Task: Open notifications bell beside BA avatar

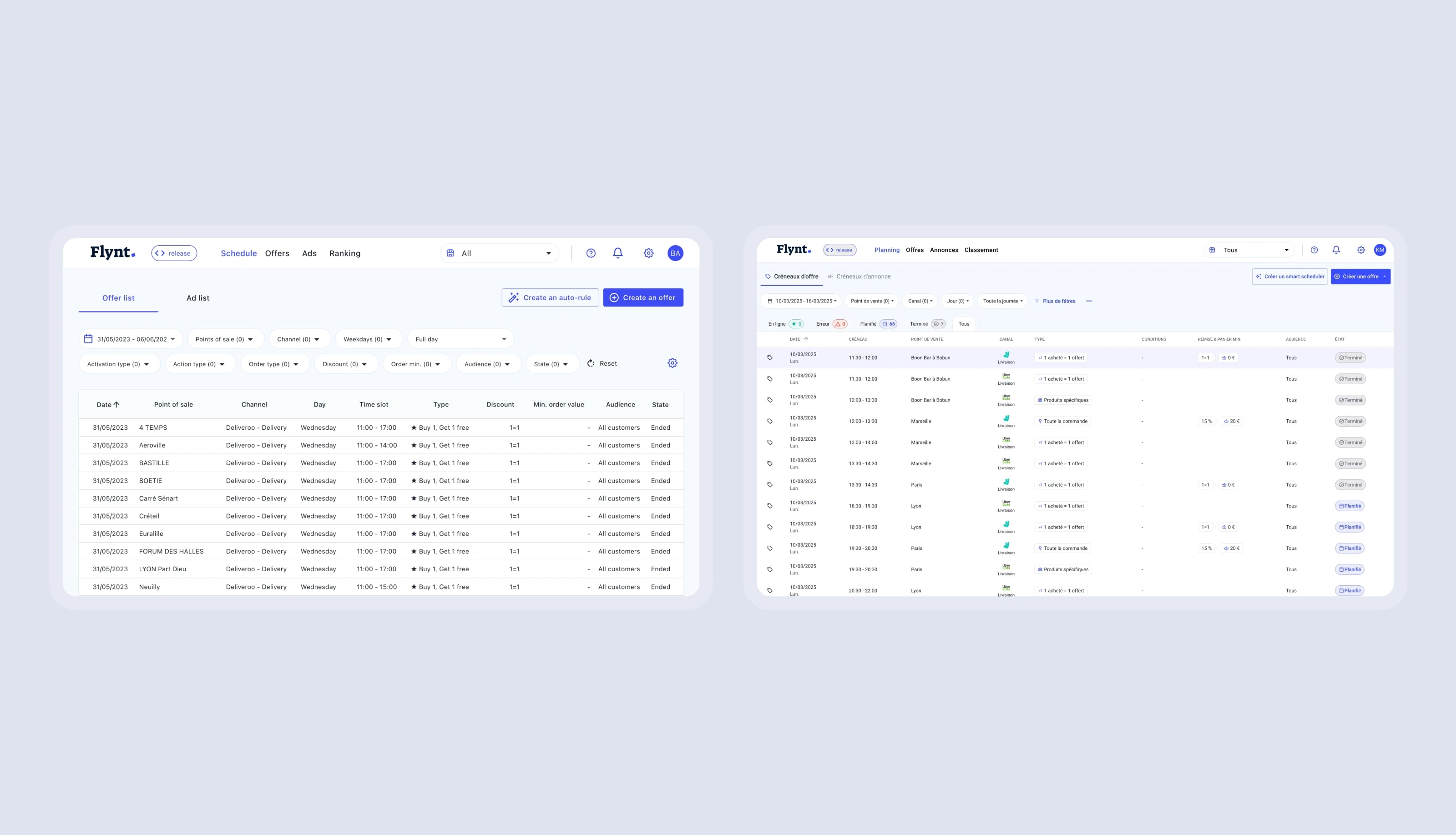Action: pyautogui.click(x=618, y=253)
